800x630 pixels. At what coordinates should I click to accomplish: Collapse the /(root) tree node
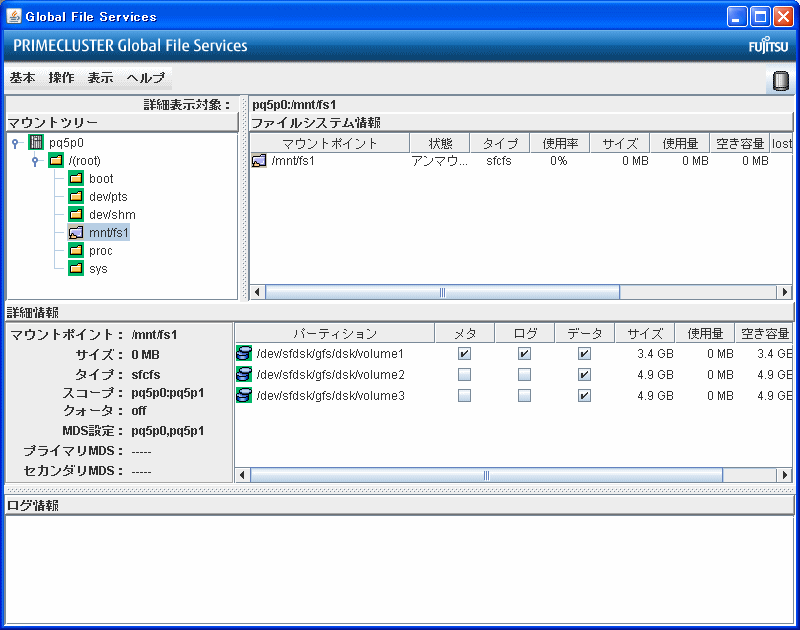35,161
